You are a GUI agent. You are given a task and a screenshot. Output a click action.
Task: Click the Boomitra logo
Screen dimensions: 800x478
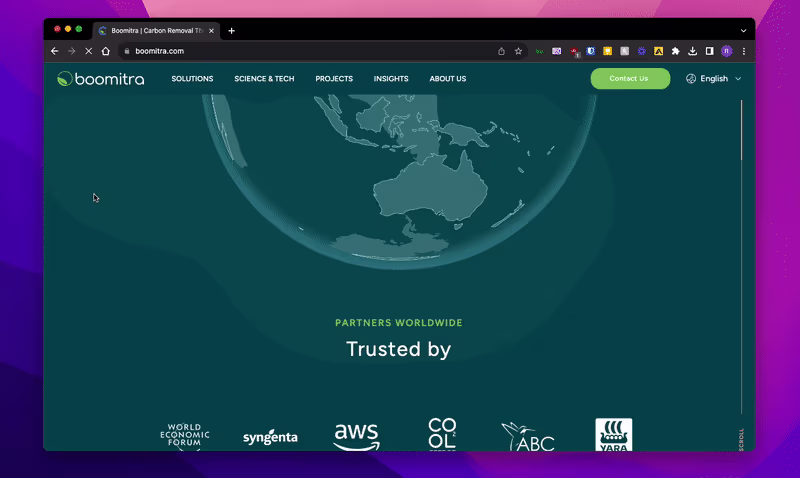(x=101, y=79)
